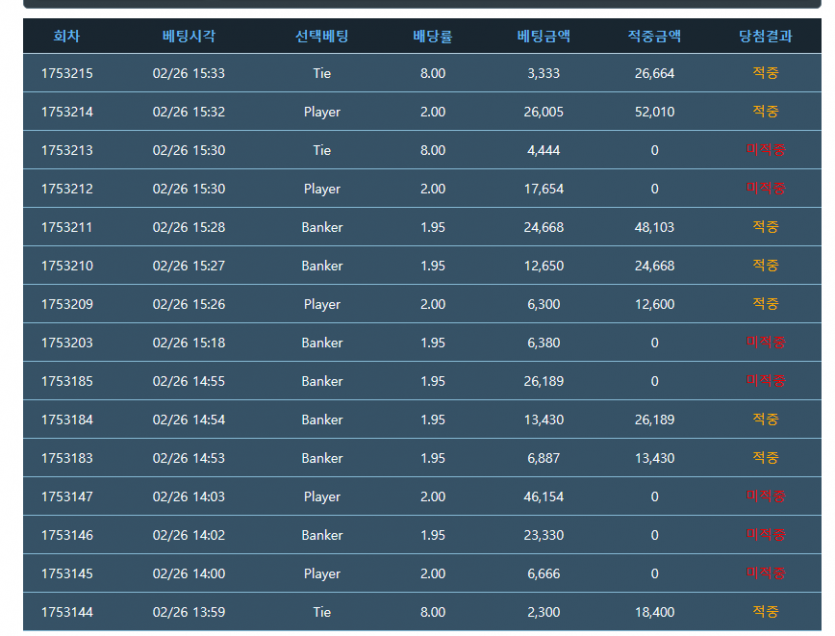Click bet time 02/26 13:59
The image size is (835, 636).
(189, 612)
